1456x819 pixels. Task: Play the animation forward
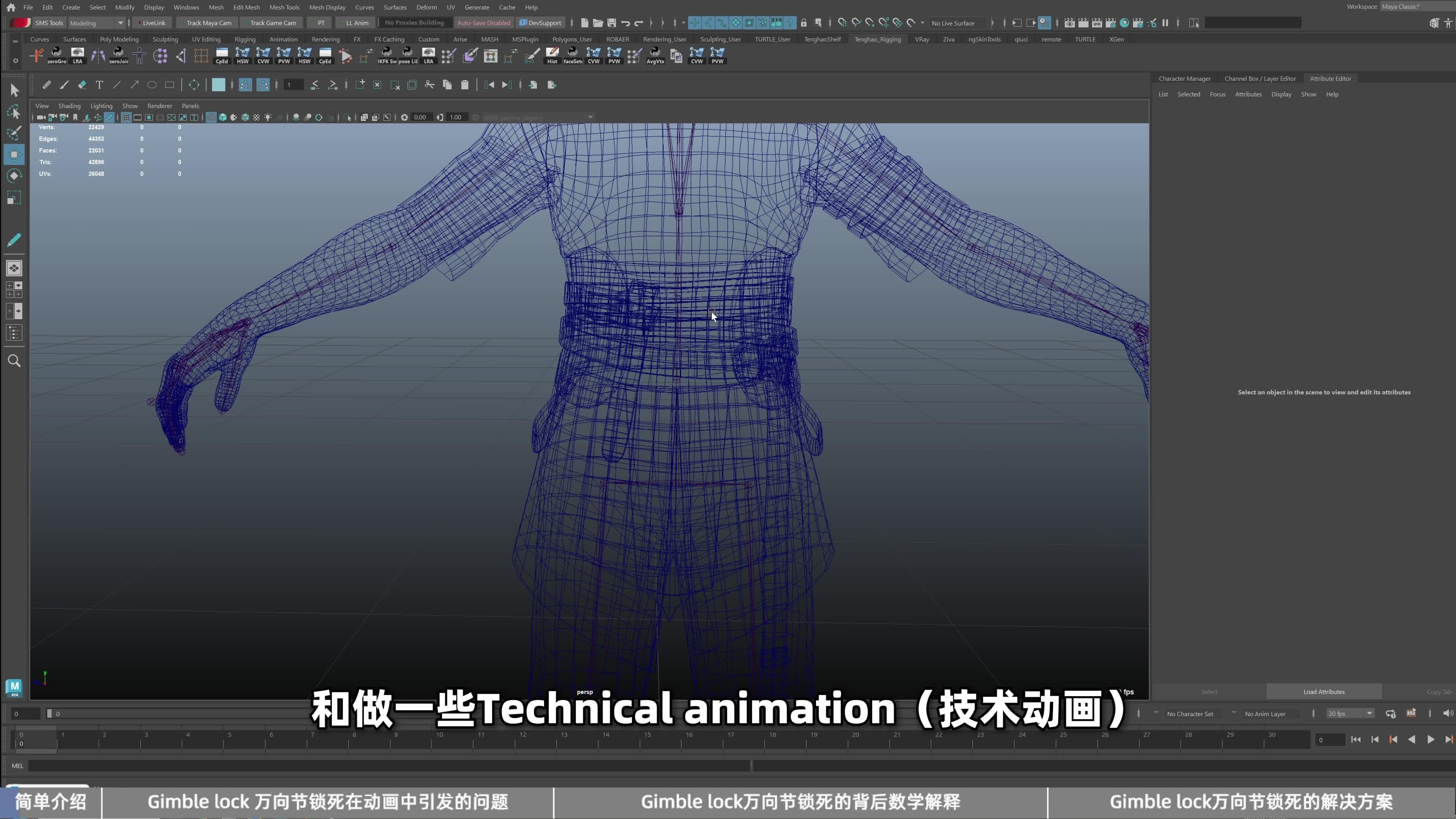pyautogui.click(x=1431, y=739)
